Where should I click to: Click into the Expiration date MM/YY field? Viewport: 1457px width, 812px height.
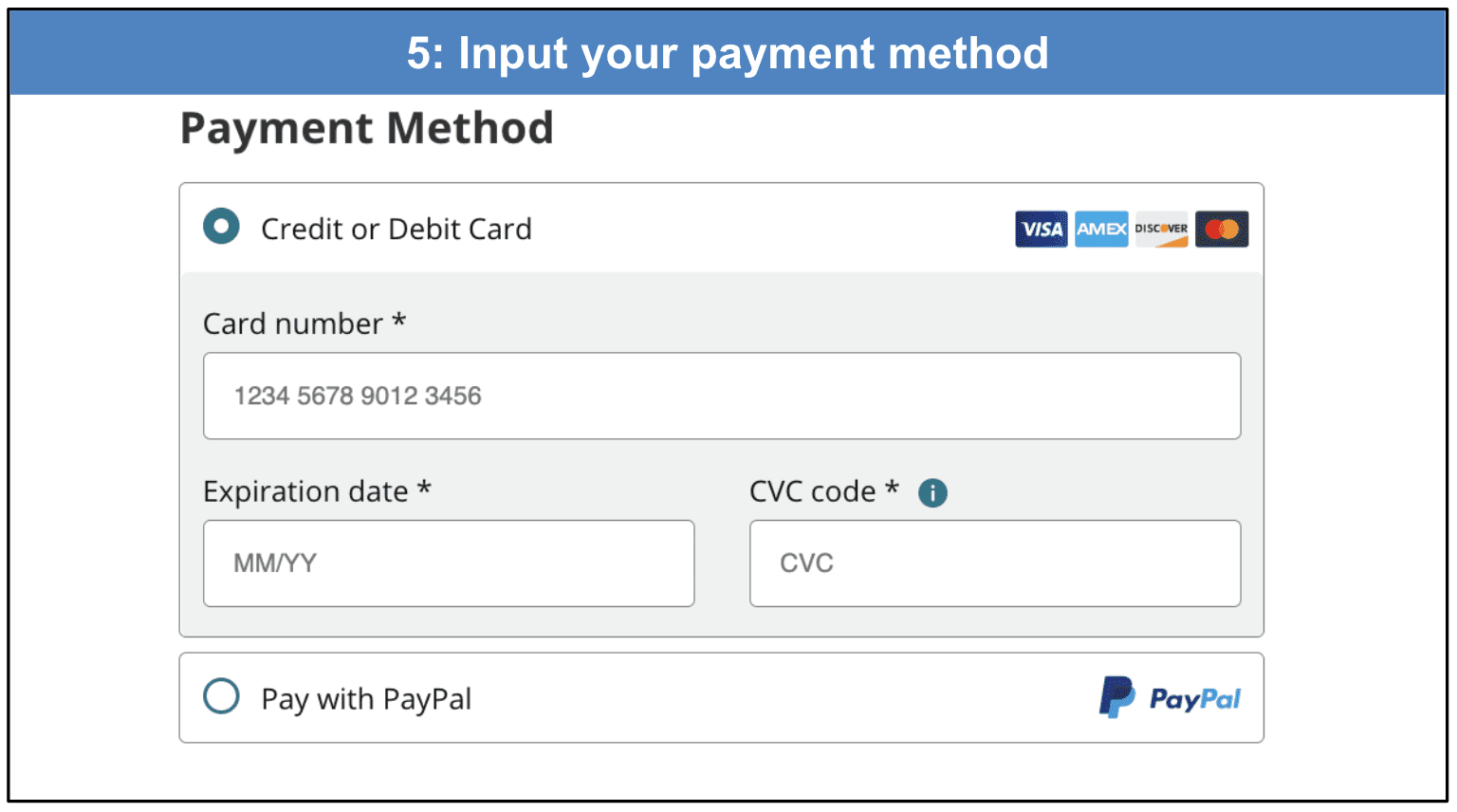(448, 563)
